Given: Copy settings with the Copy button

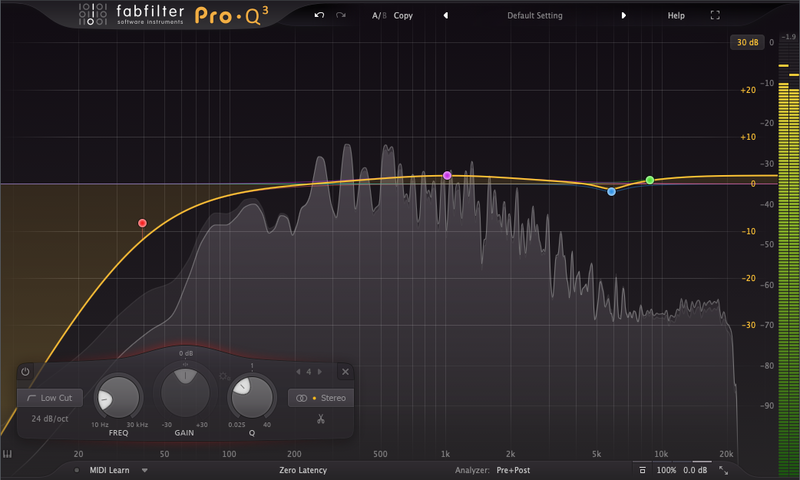Looking at the screenshot, I should [403, 16].
